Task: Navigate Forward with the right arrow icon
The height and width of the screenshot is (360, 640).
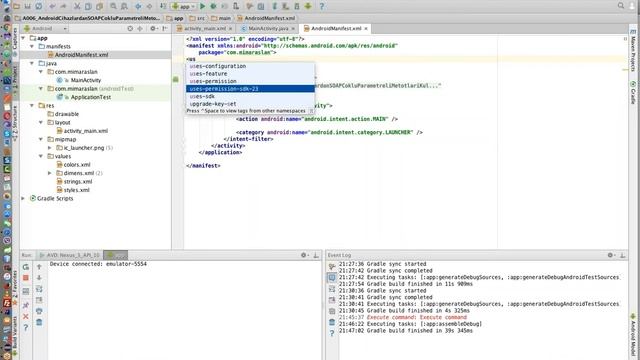Action: (x=149, y=6)
